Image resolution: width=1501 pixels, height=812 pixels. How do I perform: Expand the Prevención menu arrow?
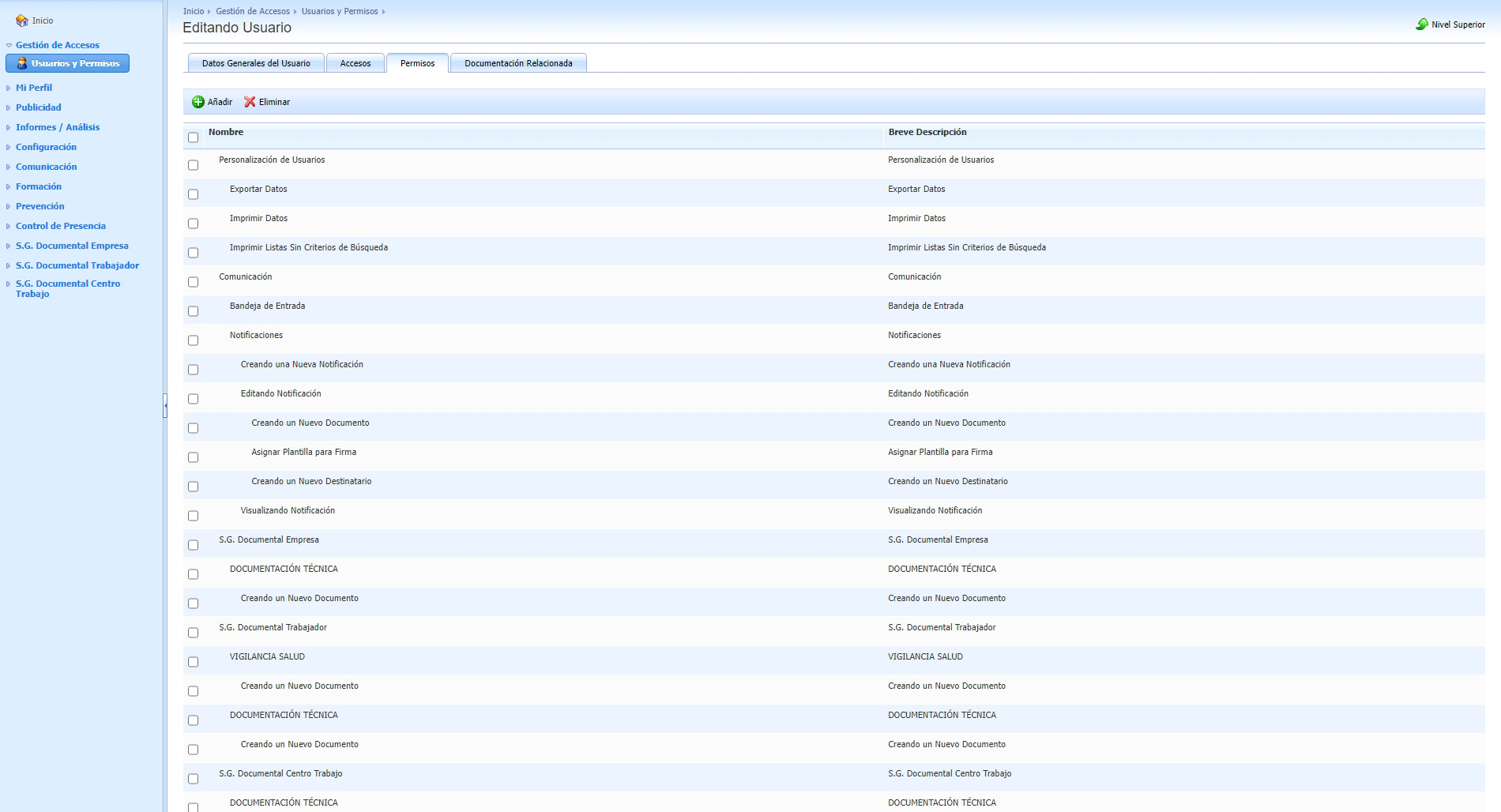(x=9, y=206)
